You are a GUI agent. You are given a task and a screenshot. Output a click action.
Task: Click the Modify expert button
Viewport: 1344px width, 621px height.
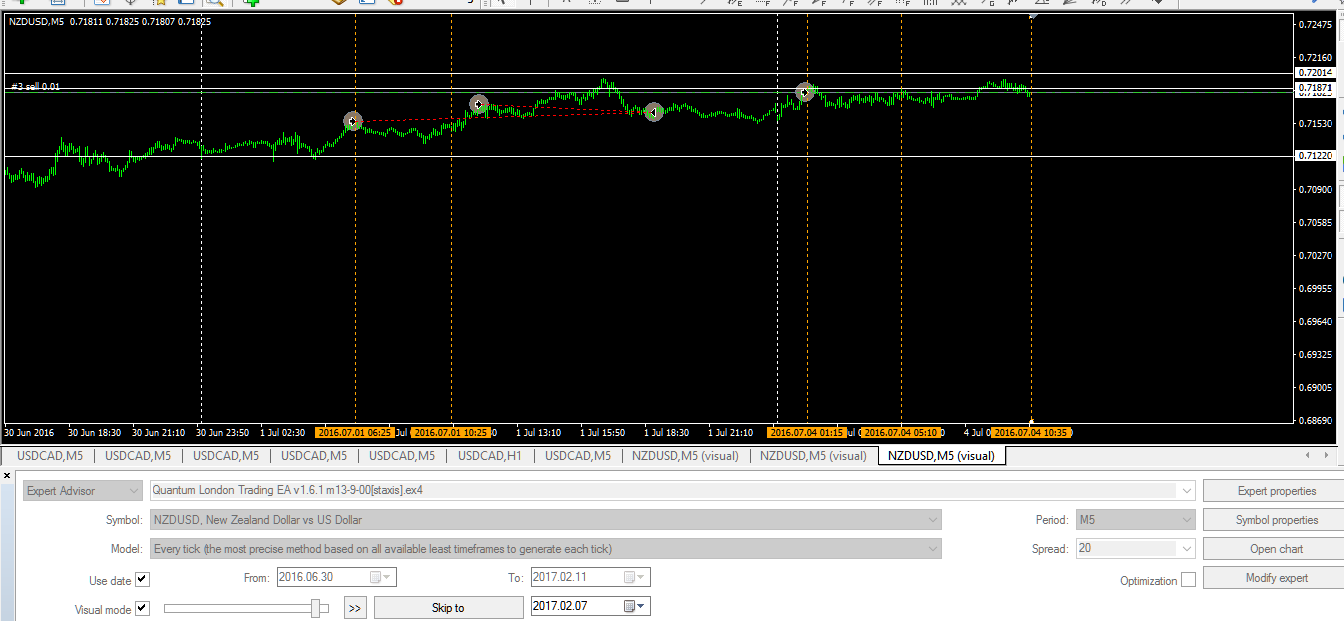coord(1276,578)
